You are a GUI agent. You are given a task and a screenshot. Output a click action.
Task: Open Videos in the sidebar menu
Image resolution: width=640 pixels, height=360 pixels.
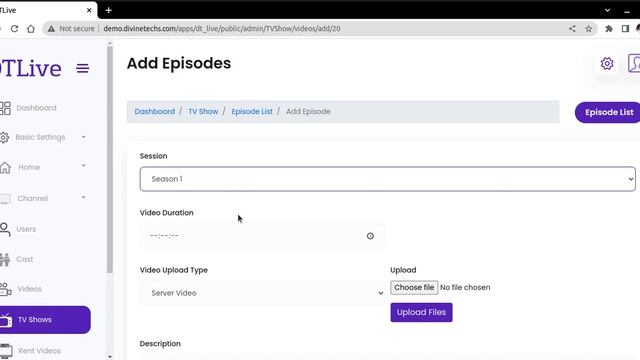pyautogui.click(x=29, y=289)
